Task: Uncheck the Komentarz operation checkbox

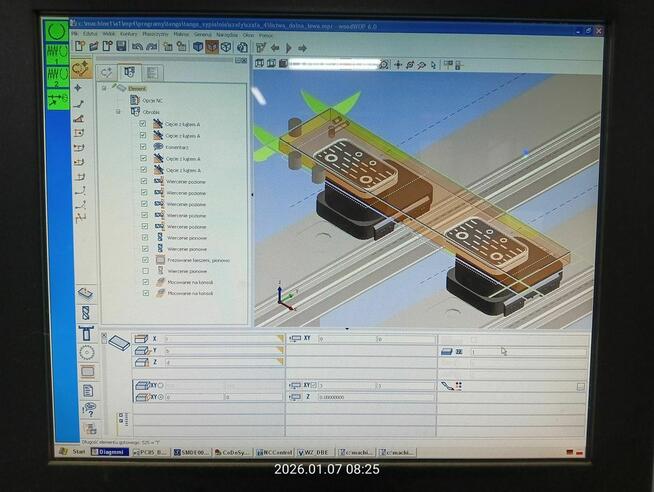Action: coord(145,147)
